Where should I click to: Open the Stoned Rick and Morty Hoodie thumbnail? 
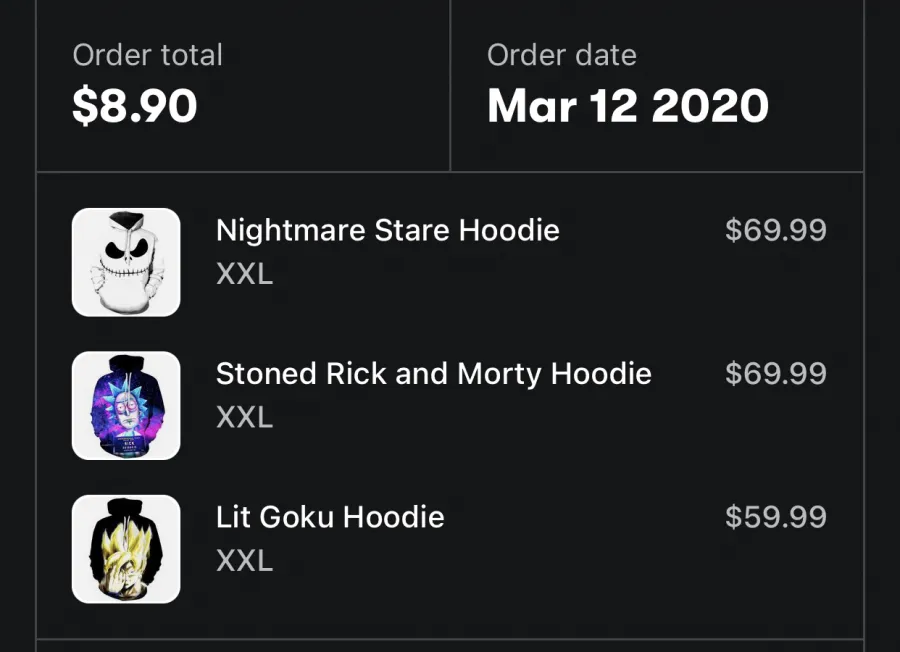[126, 406]
